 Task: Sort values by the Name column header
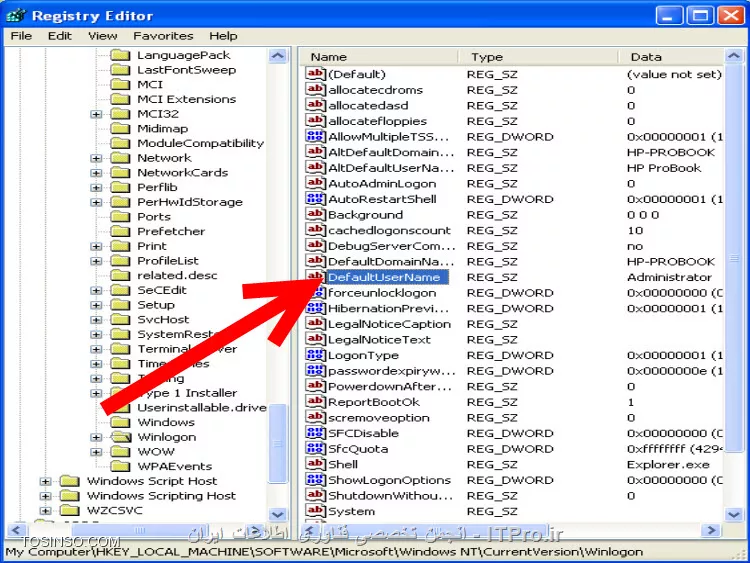(x=379, y=57)
